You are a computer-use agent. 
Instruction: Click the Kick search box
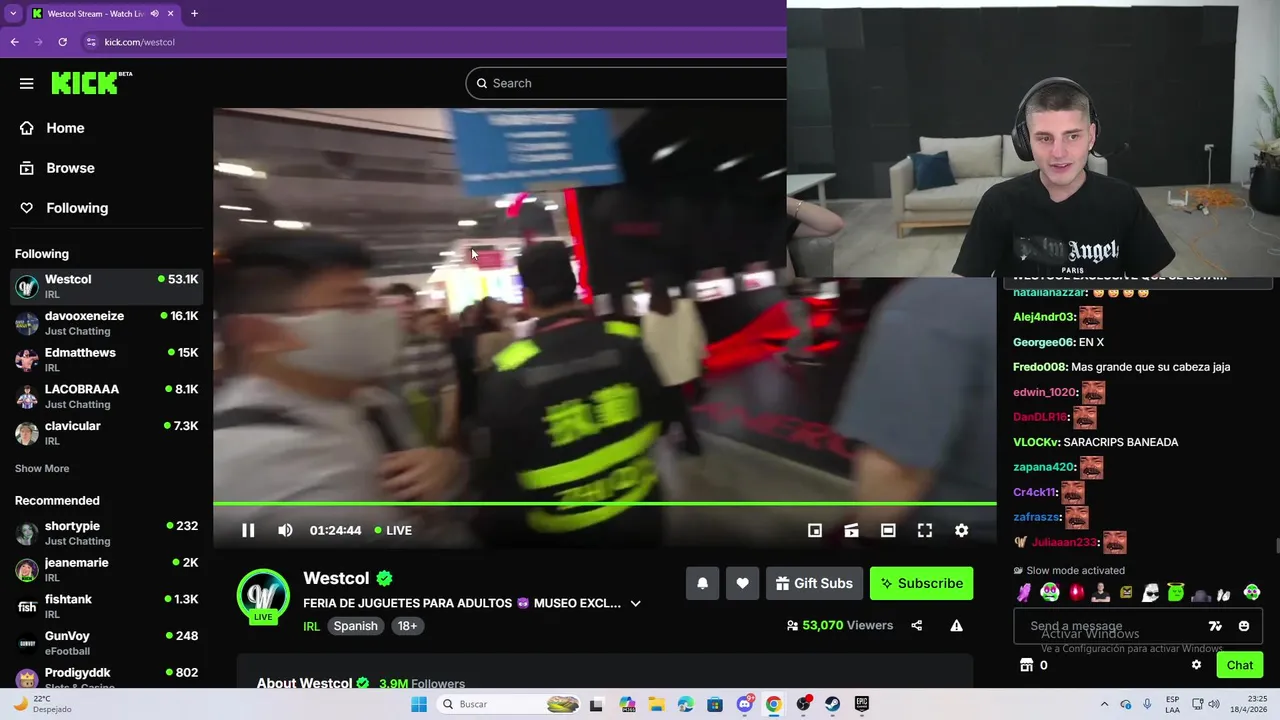(x=626, y=83)
